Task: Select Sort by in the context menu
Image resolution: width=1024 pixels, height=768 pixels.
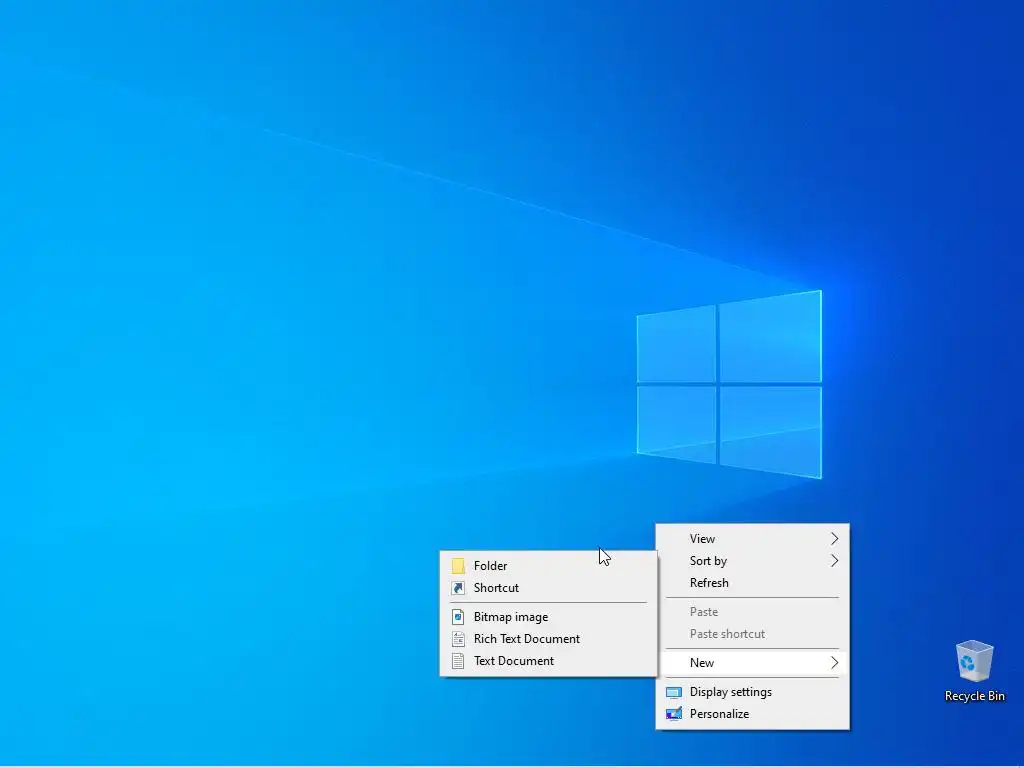Action: 752,561
